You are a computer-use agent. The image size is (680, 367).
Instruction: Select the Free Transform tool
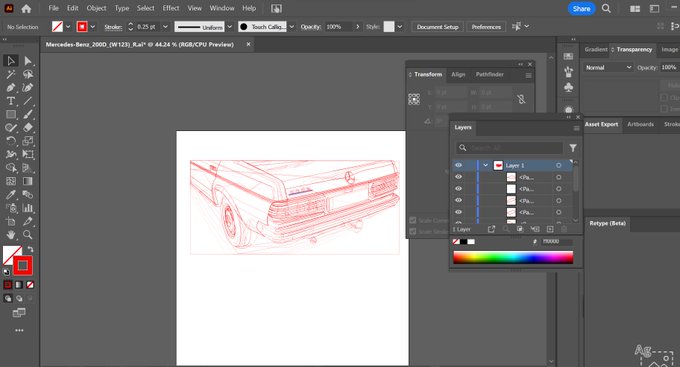coord(28,154)
